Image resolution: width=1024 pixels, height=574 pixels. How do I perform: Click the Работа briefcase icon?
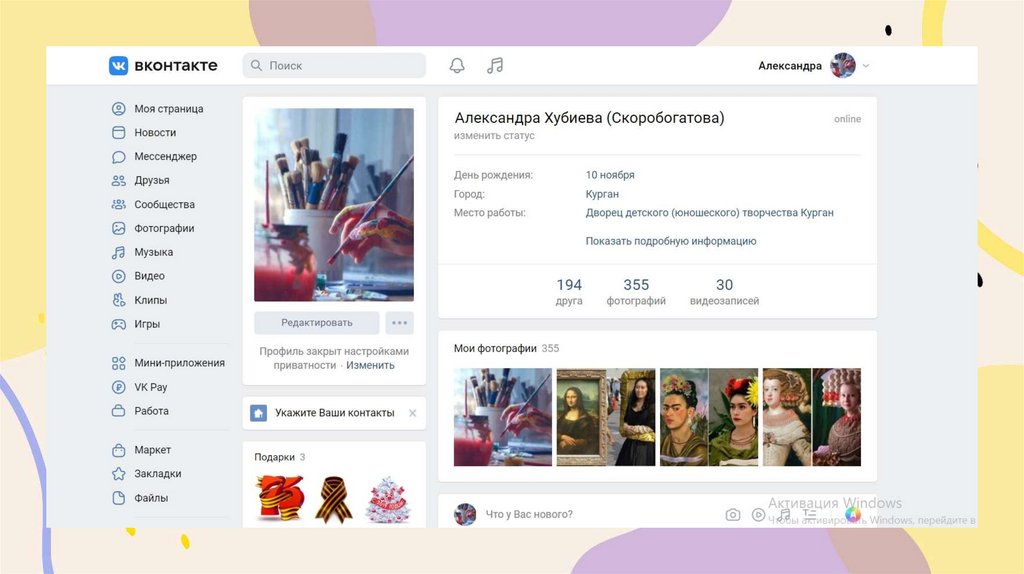[118, 411]
